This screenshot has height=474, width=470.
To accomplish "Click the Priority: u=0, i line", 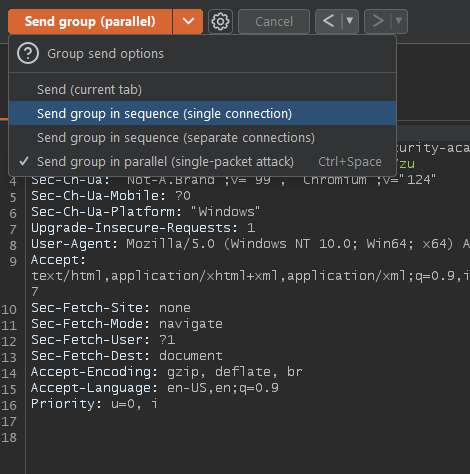I will [94, 404].
